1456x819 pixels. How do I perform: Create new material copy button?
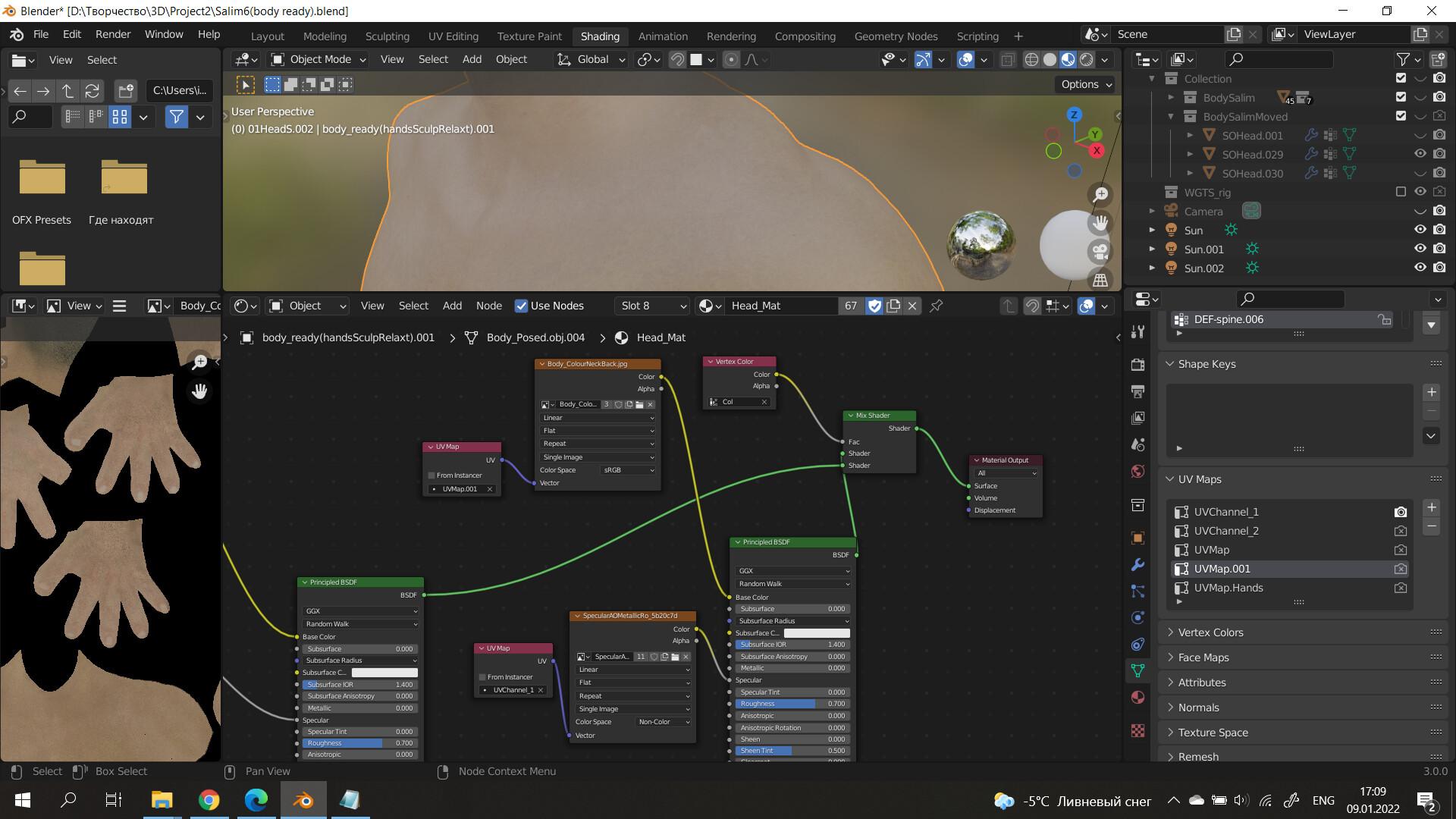point(893,306)
